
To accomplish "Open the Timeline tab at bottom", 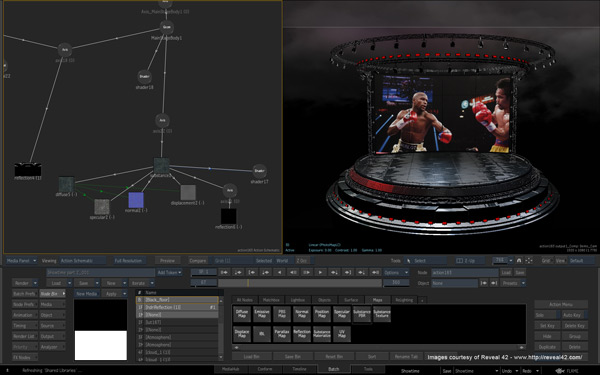I will pyautogui.click(x=299, y=369).
